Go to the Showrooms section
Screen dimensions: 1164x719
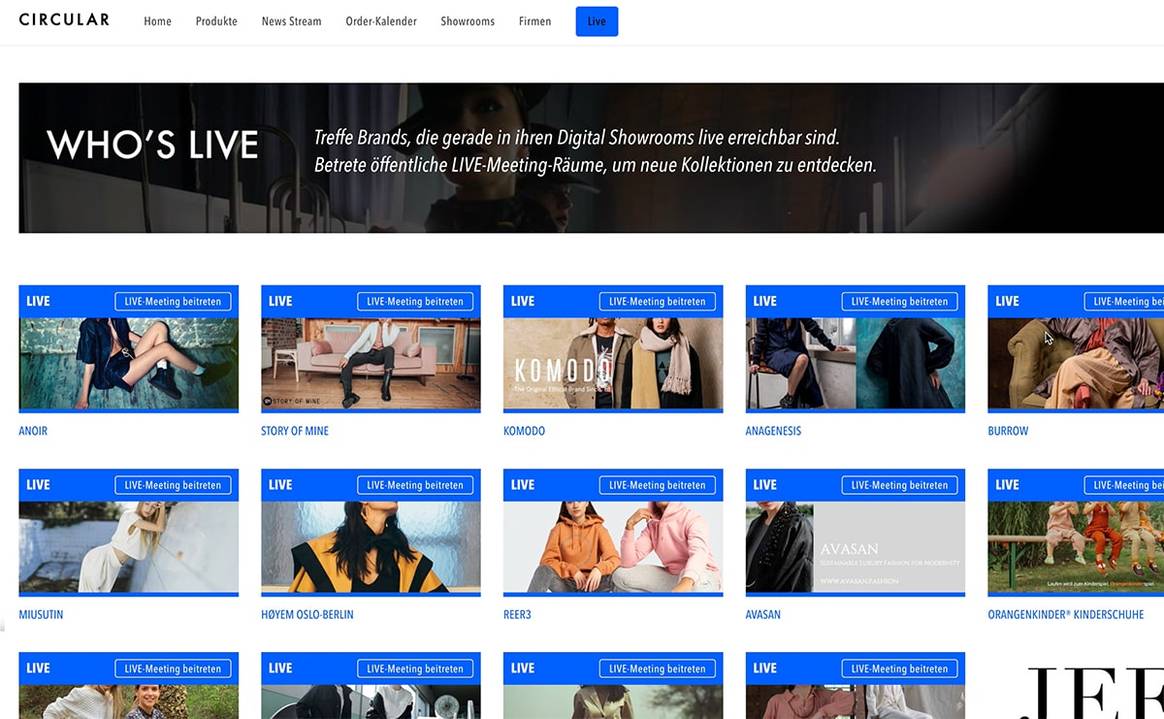(467, 20)
